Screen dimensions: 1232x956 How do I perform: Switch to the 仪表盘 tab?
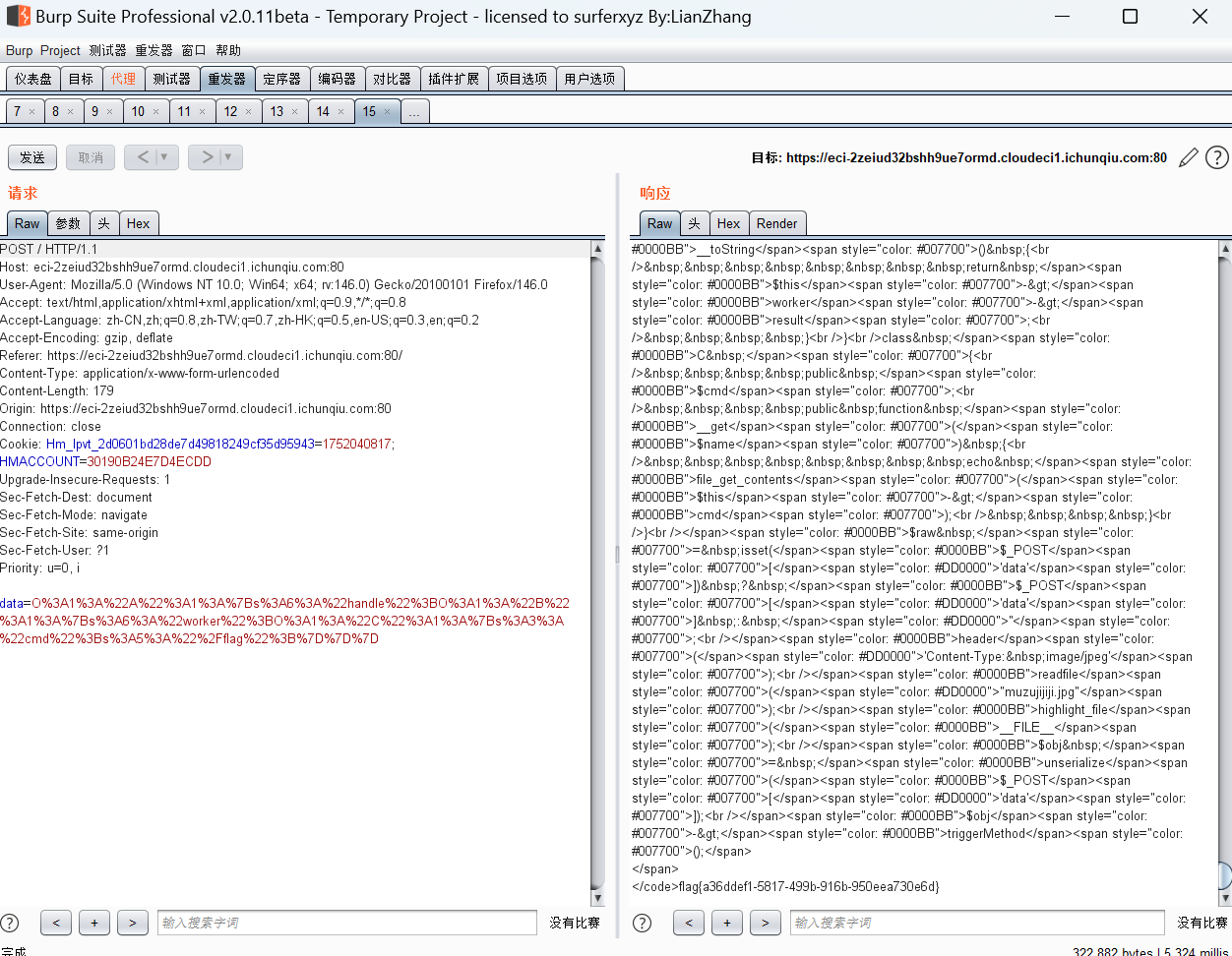[32, 79]
